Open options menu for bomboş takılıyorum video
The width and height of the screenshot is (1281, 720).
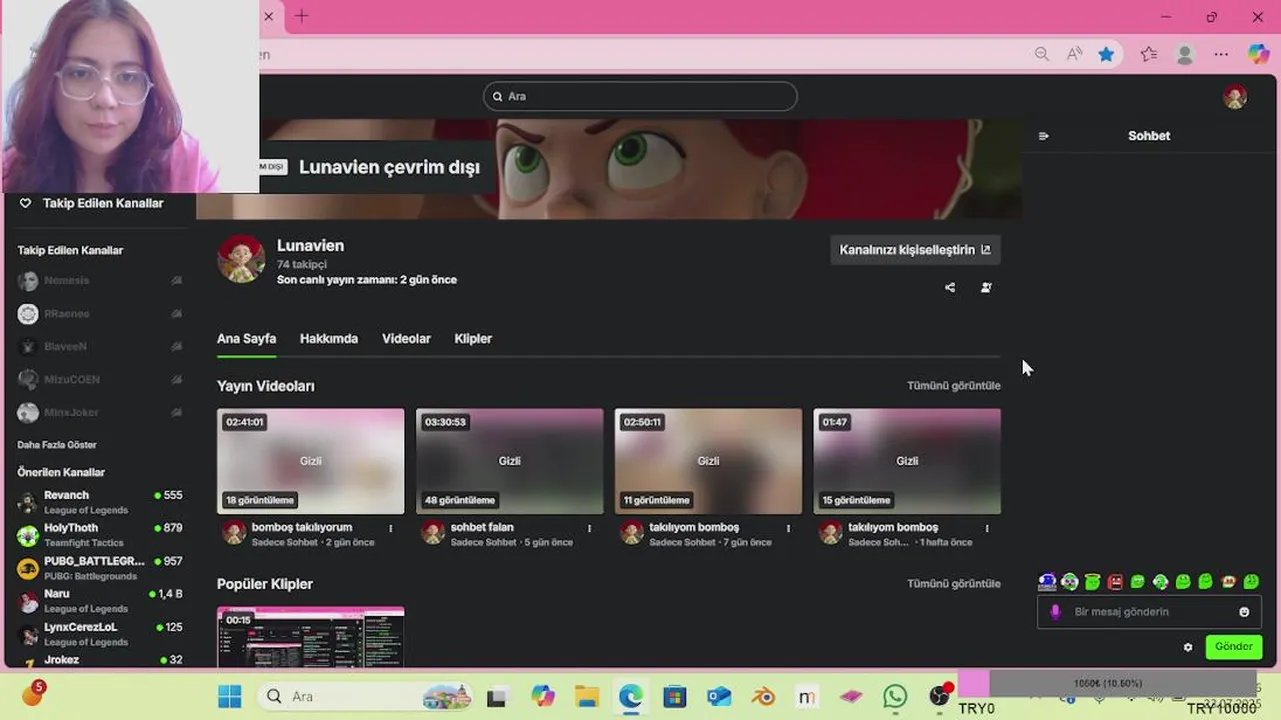point(391,528)
